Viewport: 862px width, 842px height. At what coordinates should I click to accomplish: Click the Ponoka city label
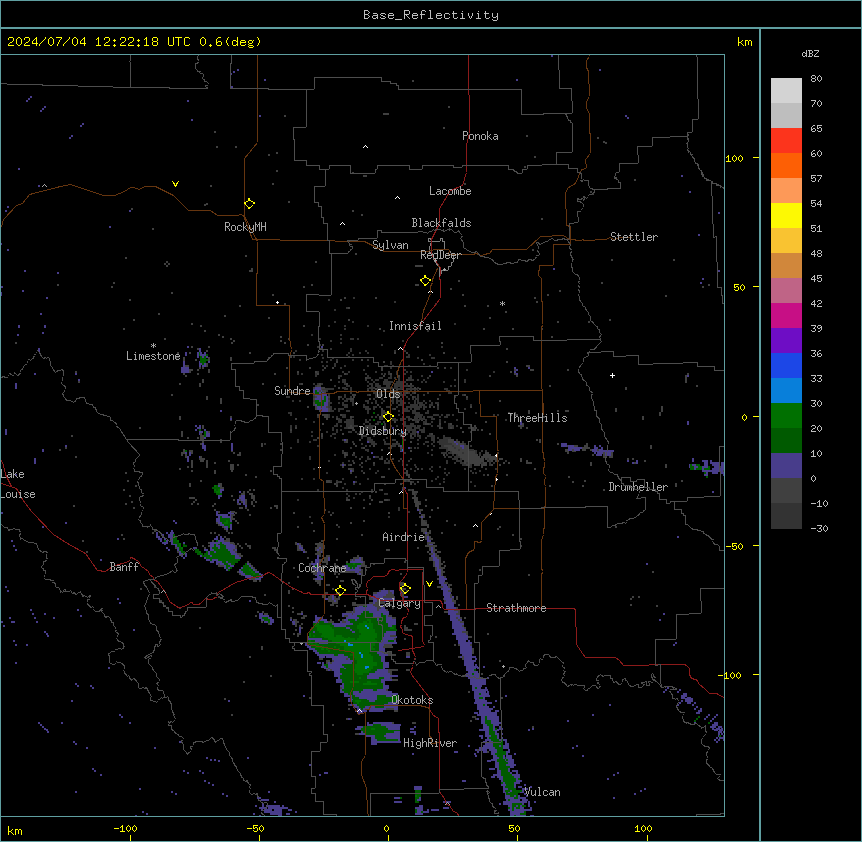tap(480, 136)
